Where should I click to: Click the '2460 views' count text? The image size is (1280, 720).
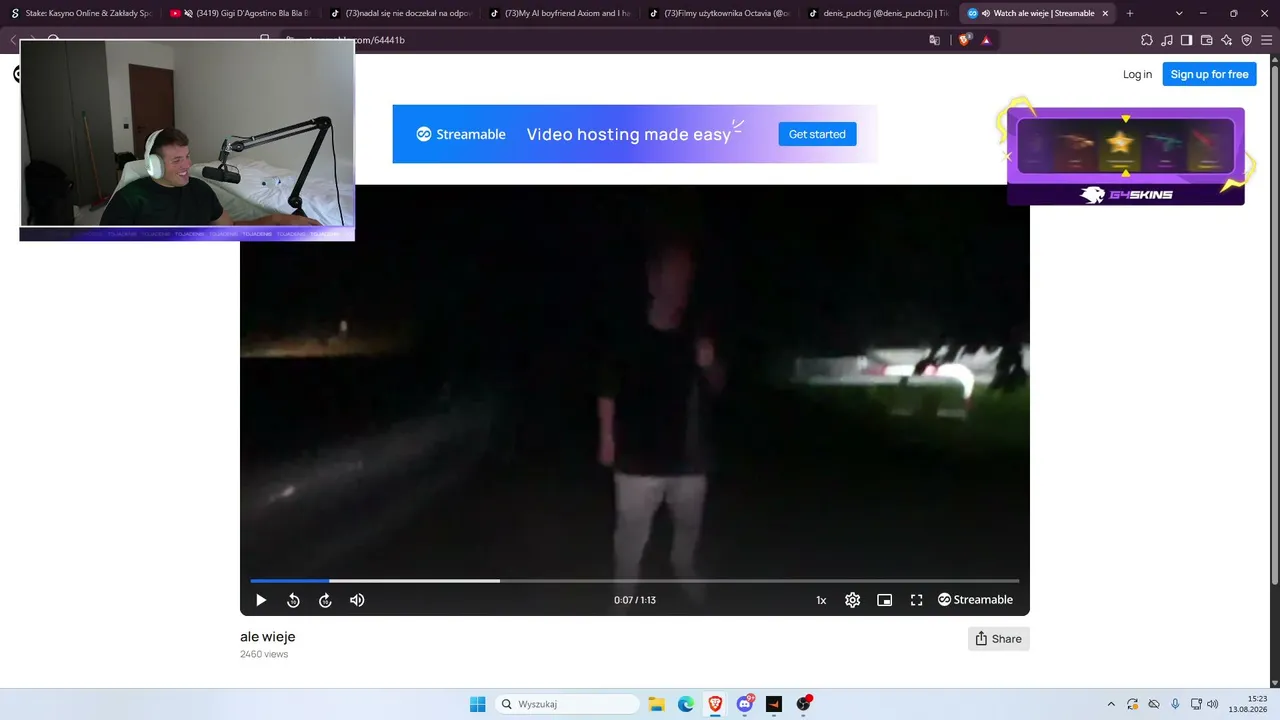tap(264, 654)
